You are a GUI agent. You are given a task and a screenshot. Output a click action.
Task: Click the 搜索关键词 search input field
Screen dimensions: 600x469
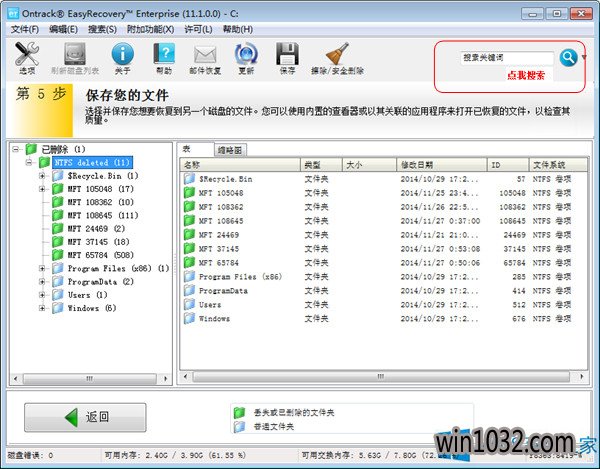click(x=506, y=58)
